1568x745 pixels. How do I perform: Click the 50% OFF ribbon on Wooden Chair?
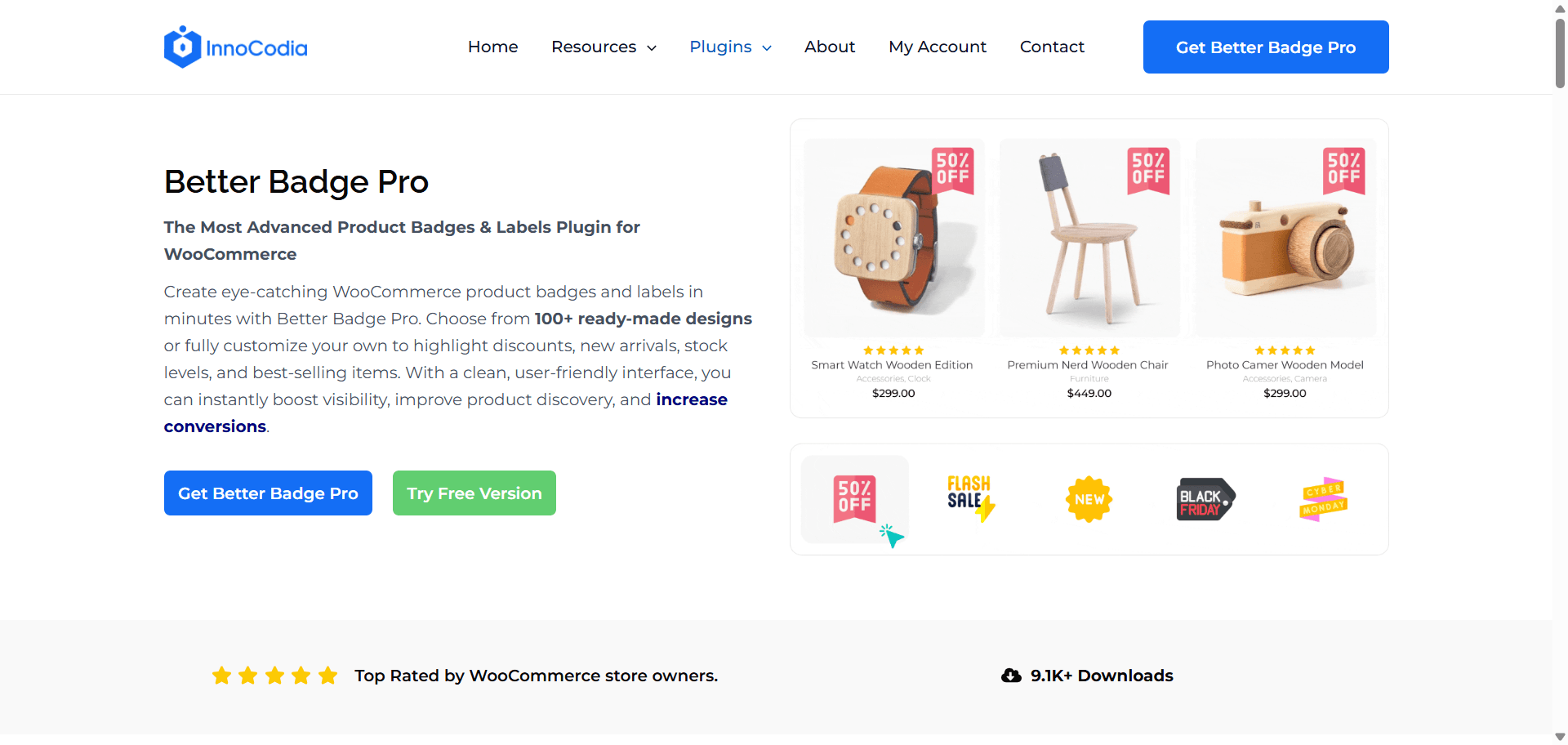[x=1148, y=170]
